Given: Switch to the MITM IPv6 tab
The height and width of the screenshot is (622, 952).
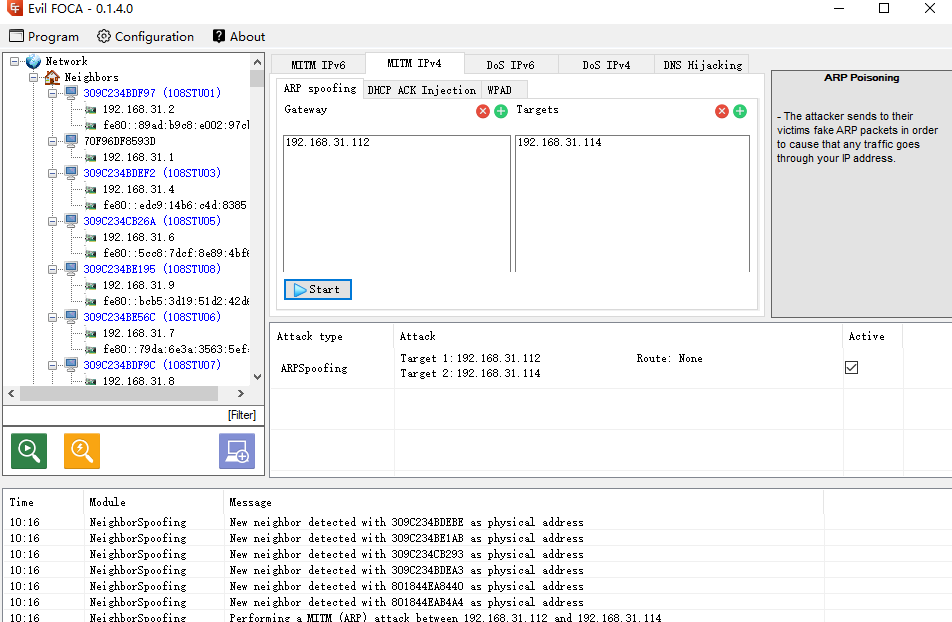Looking at the screenshot, I should coord(318,64).
